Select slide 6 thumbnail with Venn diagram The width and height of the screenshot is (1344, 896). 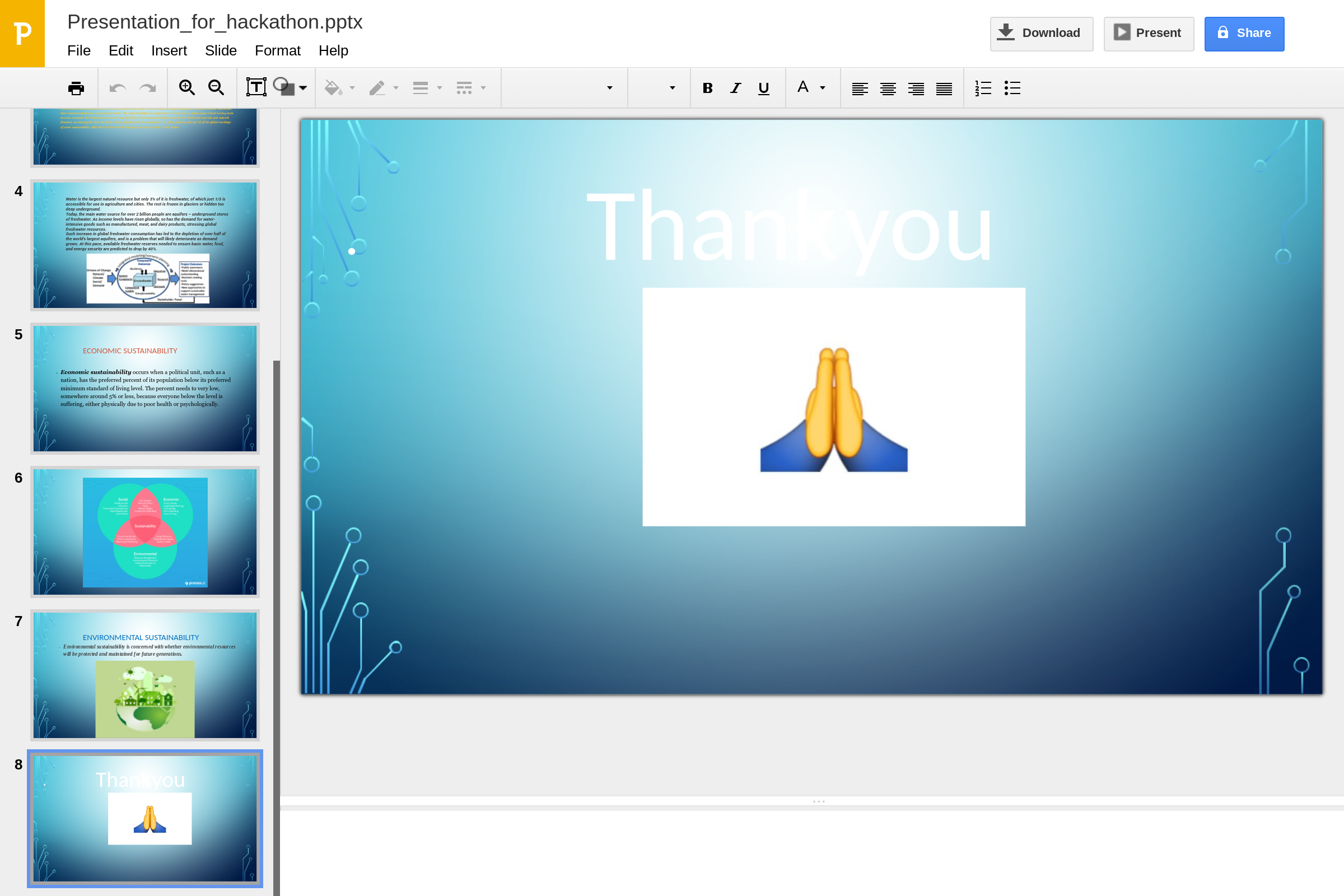pos(145,531)
